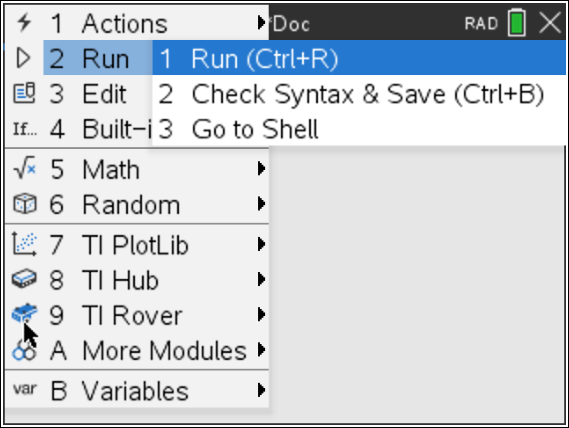The height and width of the screenshot is (428, 569).
Task: Open the TI PlotLib menu item
Action: pyautogui.click(x=137, y=244)
